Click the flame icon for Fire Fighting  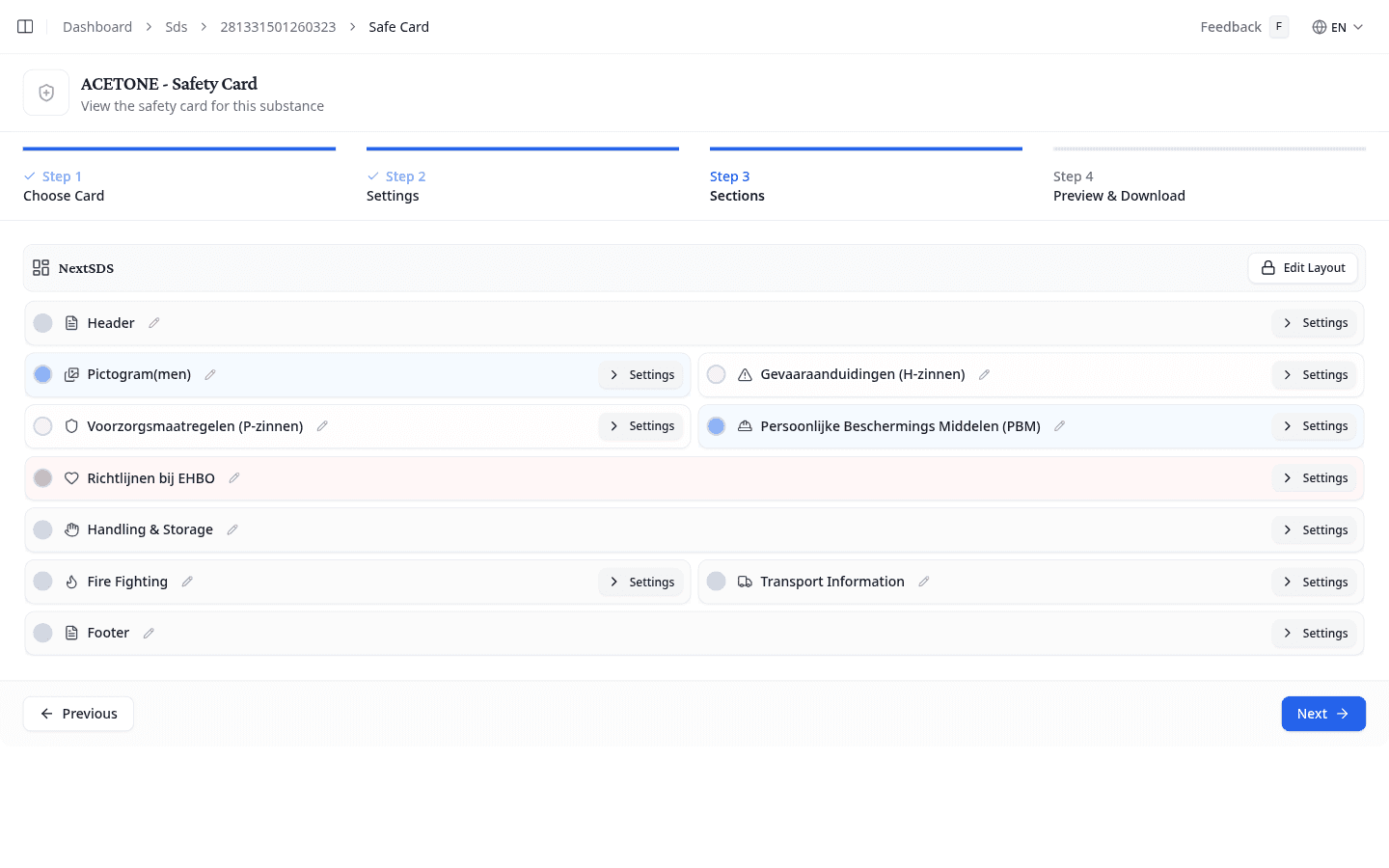click(71, 581)
